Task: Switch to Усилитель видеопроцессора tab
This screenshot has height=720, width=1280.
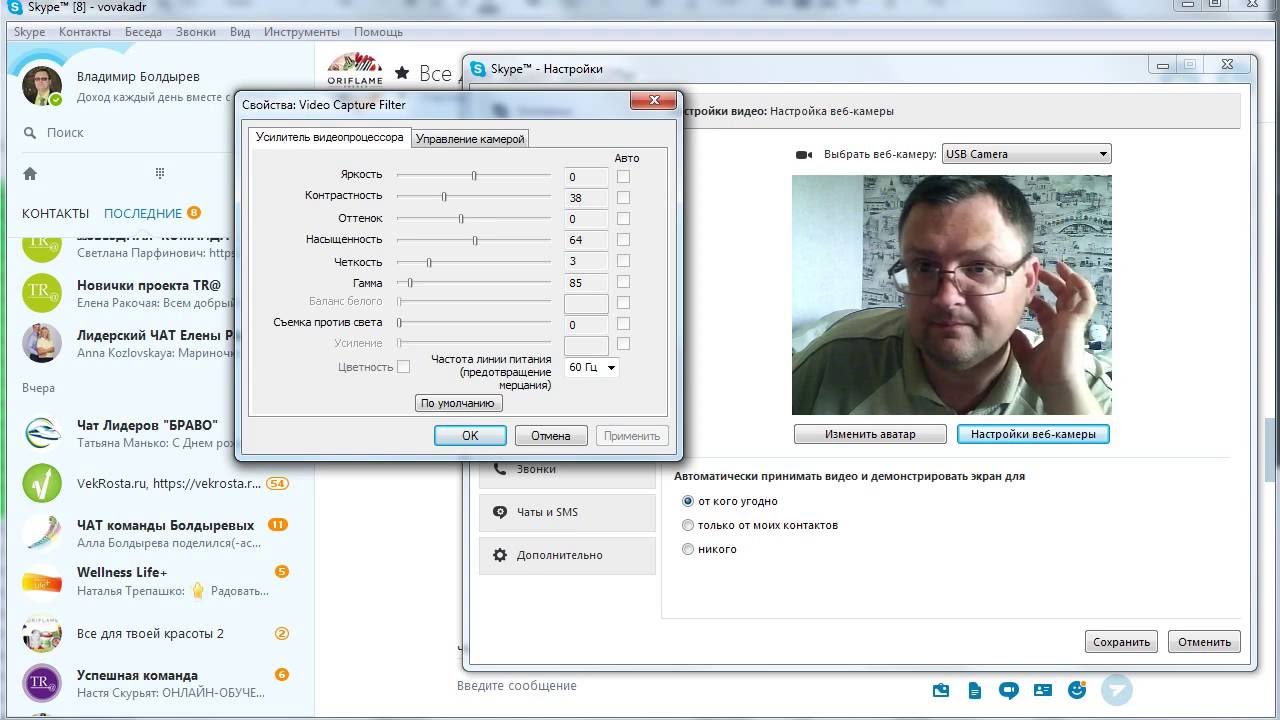Action: [329, 137]
